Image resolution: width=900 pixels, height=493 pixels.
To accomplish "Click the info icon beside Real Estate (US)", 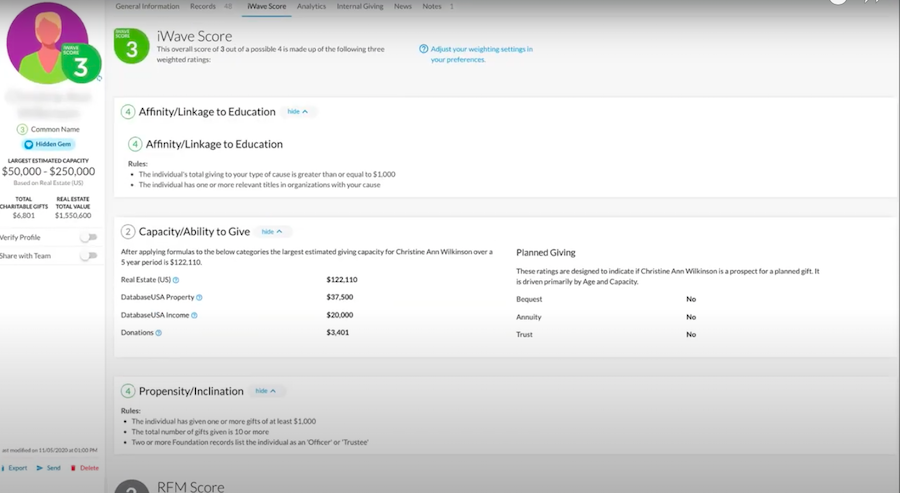I will tap(176, 280).
